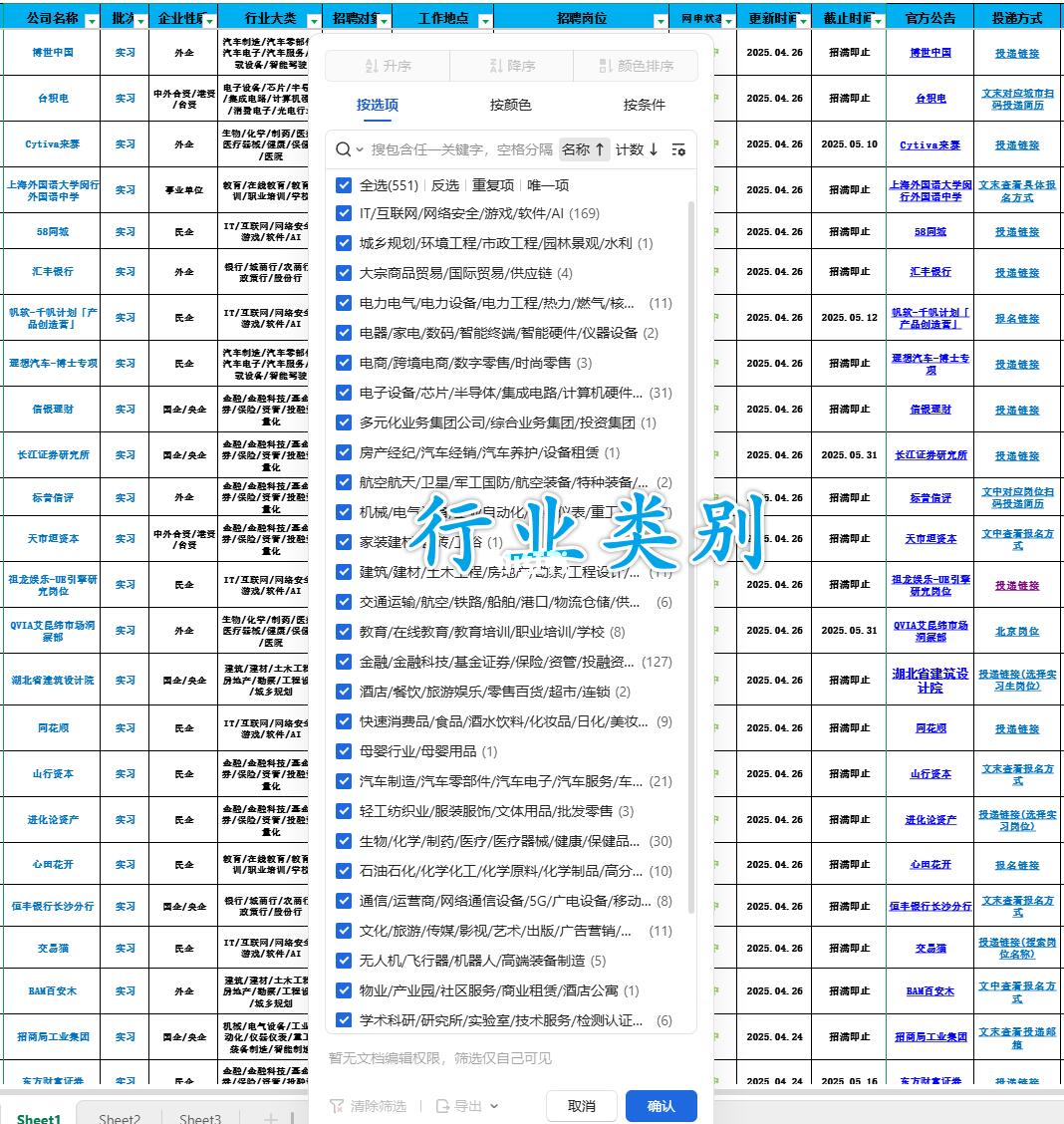Uncheck 母婴行业/母婴用品 checkbox
This screenshot has width=1064, height=1124.
tap(344, 751)
